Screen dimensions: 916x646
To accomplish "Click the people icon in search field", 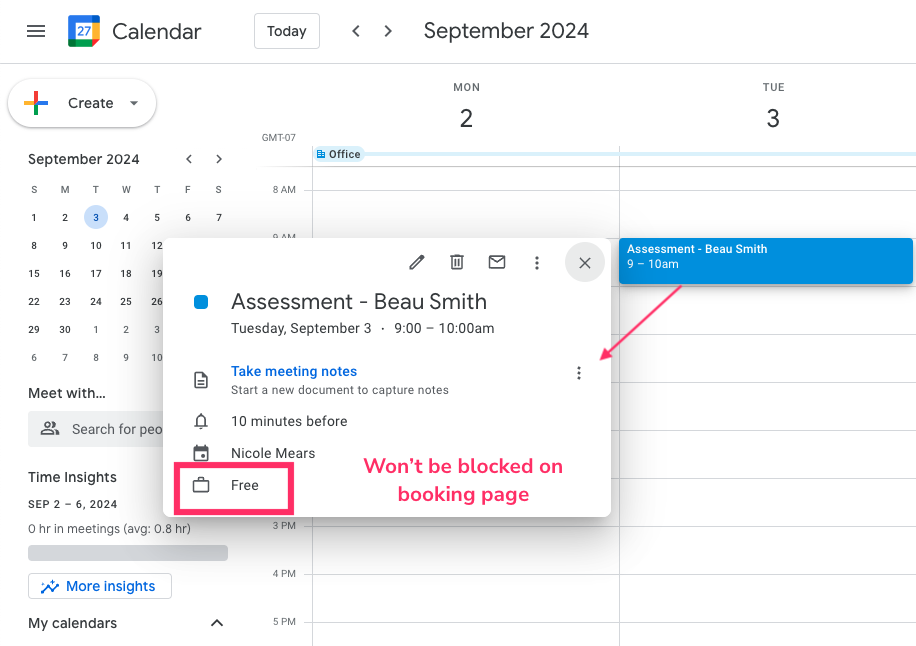I will click(50, 429).
